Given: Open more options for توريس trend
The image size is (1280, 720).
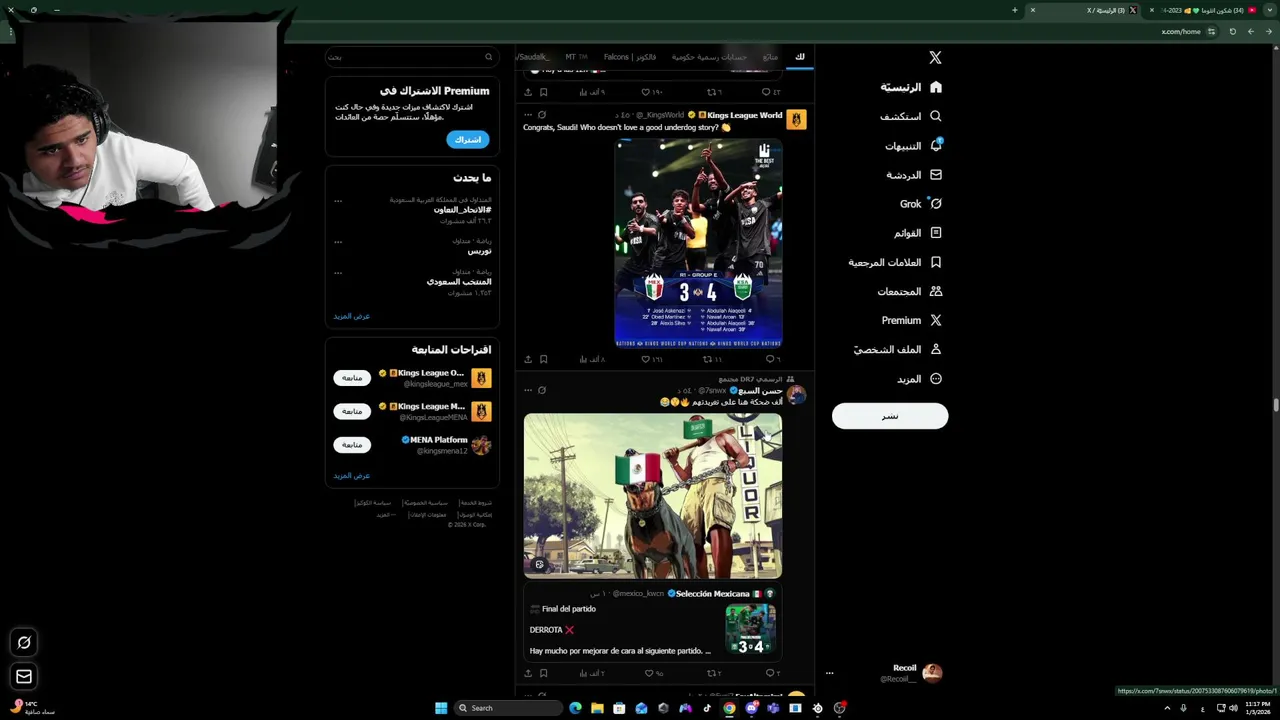Looking at the screenshot, I should [x=338, y=241].
